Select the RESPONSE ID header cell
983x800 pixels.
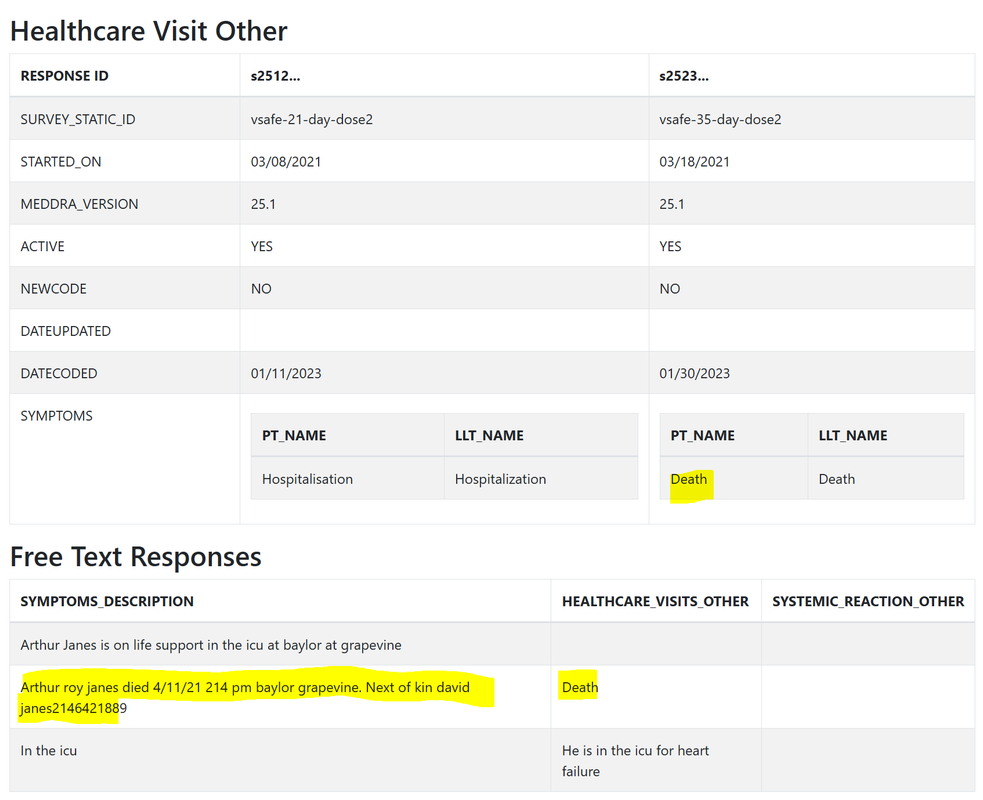tap(125, 75)
